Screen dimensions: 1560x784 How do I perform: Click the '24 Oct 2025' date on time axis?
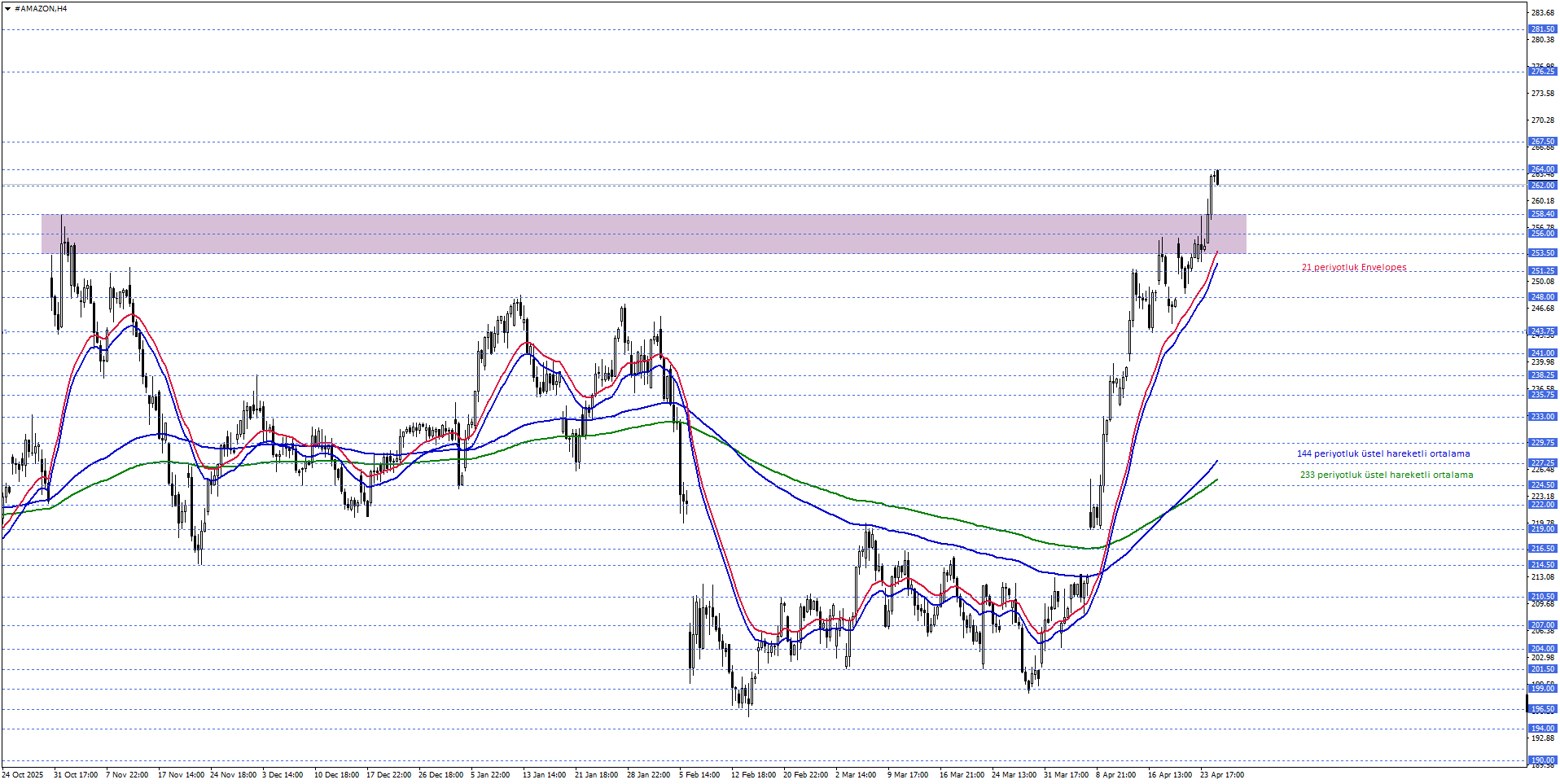pyautogui.click(x=23, y=775)
